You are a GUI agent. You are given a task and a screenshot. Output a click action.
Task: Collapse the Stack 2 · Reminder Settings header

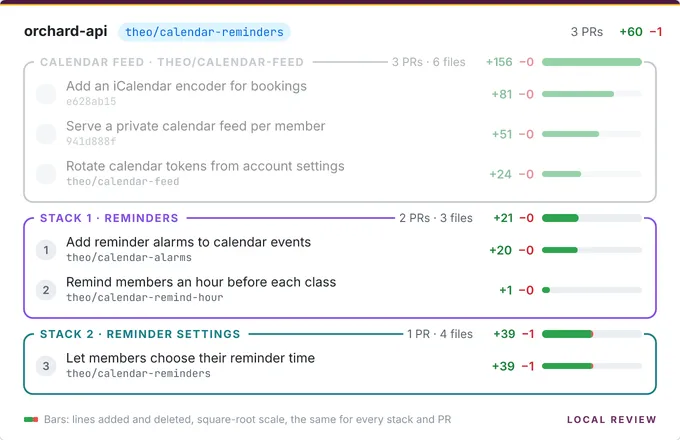(140, 334)
